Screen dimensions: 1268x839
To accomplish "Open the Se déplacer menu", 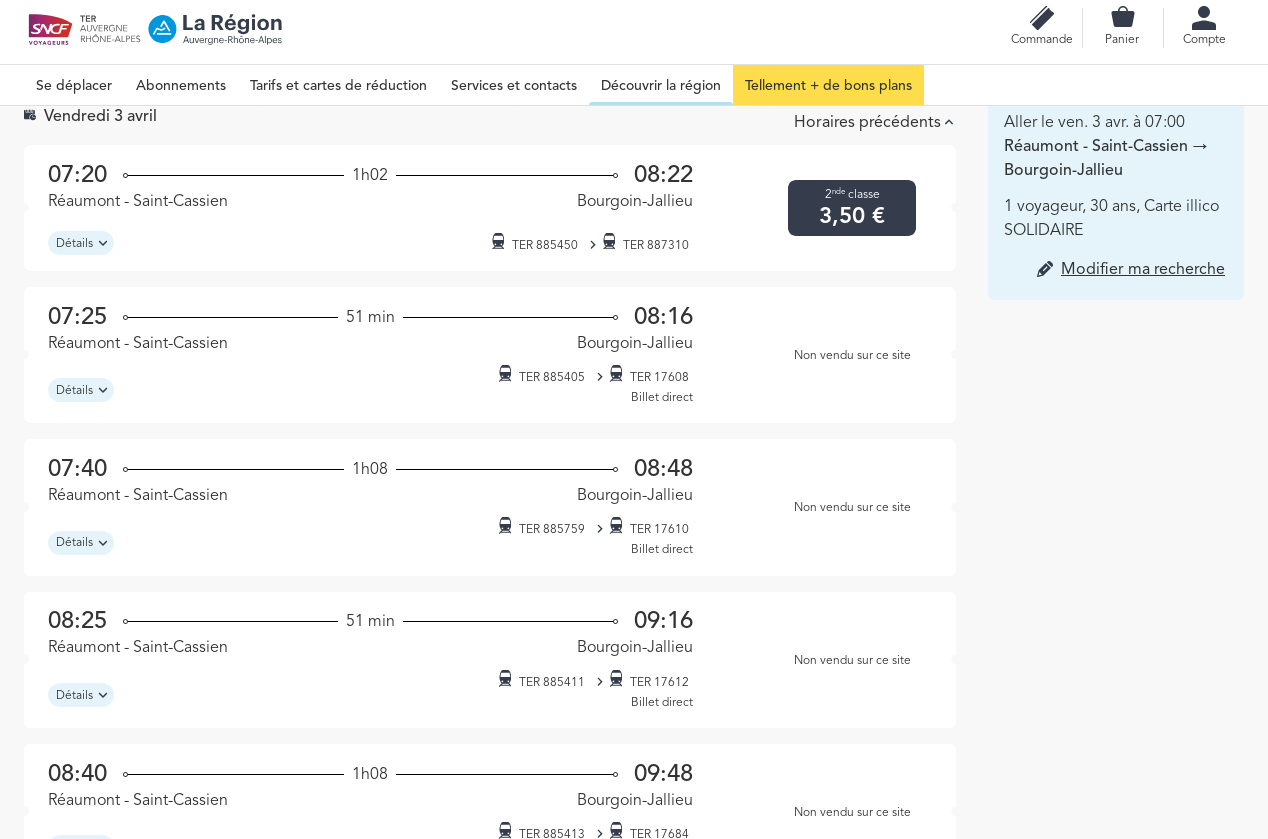I will tap(74, 85).
